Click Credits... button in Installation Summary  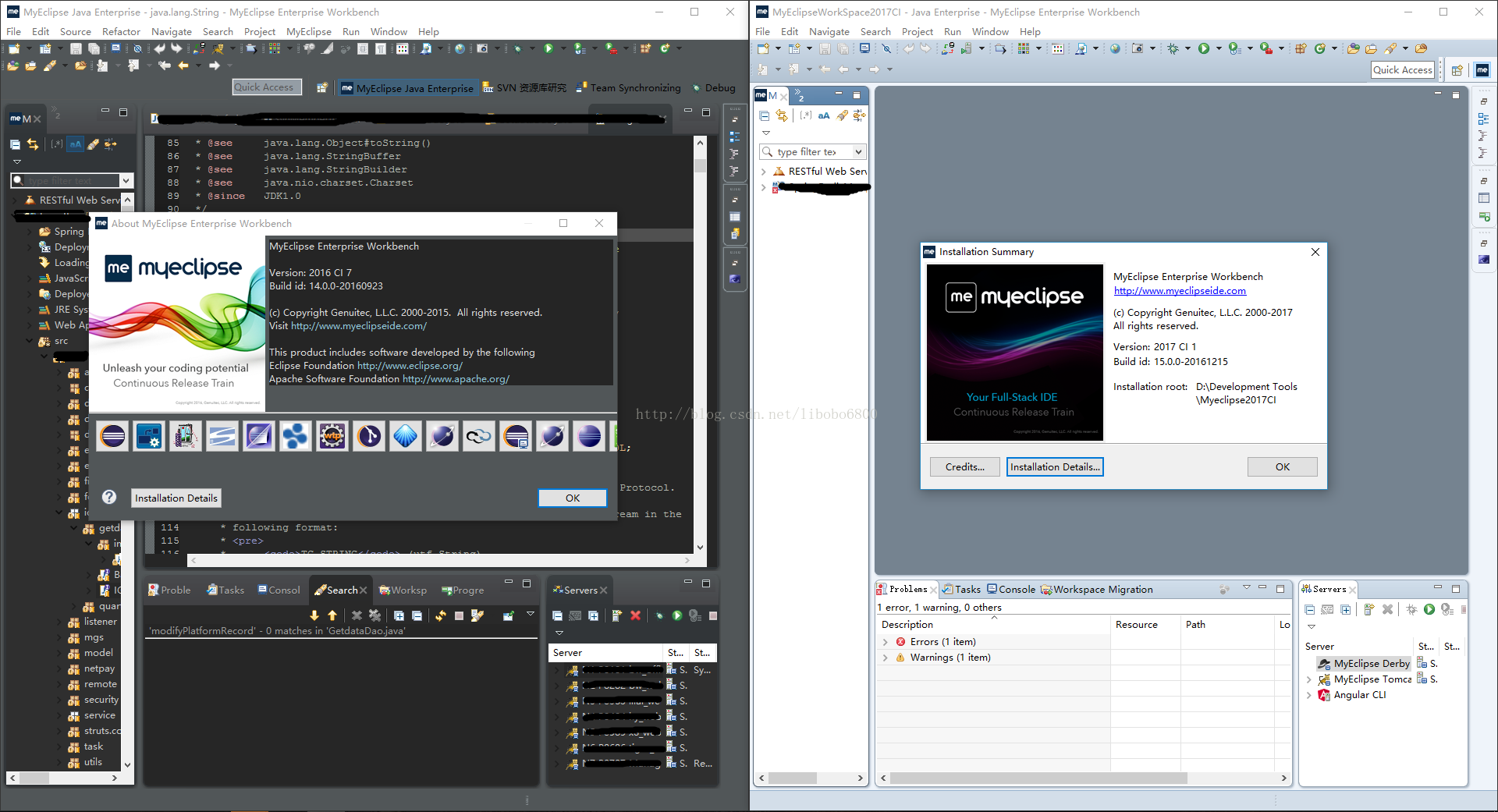pyautogui.click(x=965, y=467)
